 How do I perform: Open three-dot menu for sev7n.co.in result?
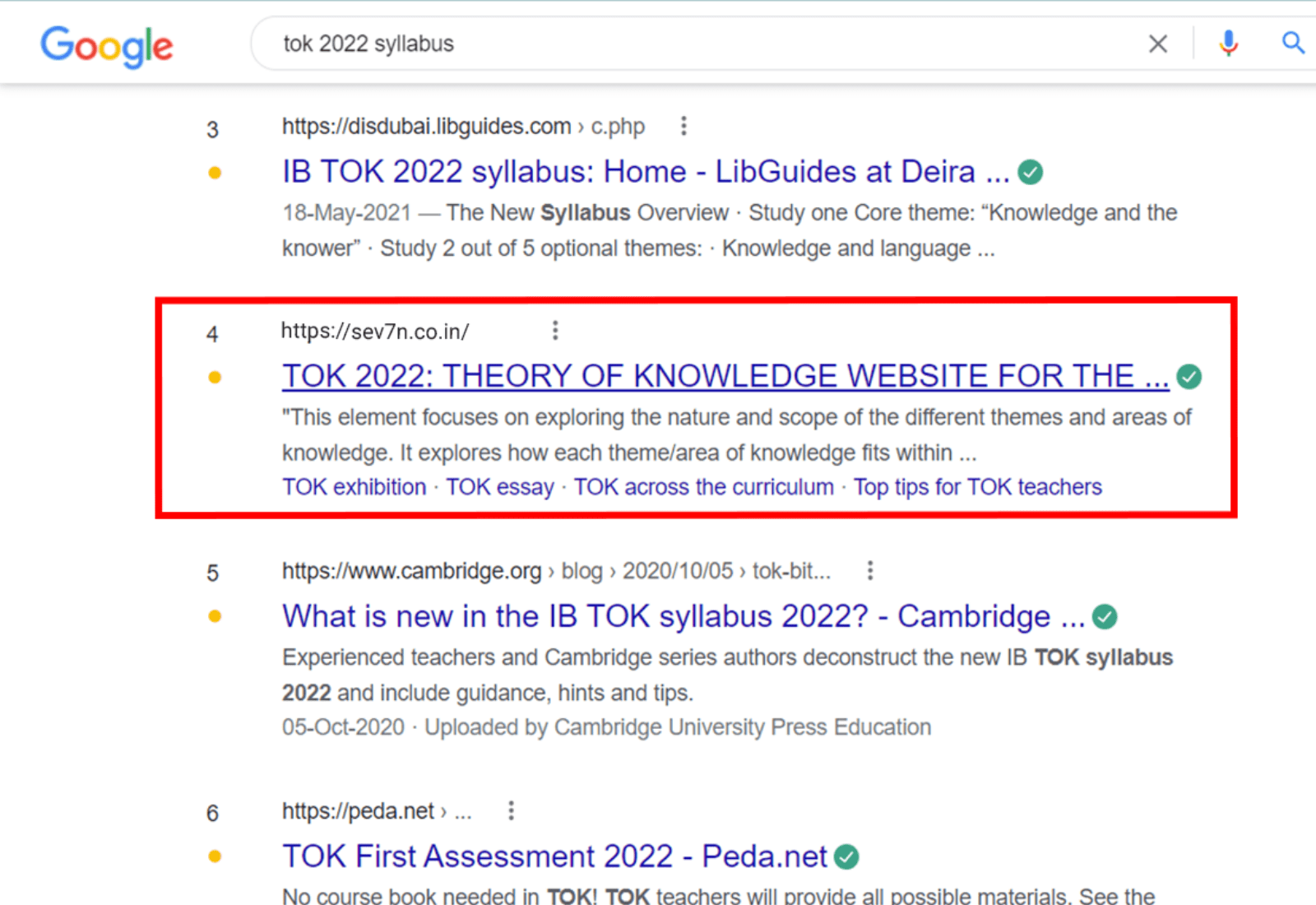point(555,331)
